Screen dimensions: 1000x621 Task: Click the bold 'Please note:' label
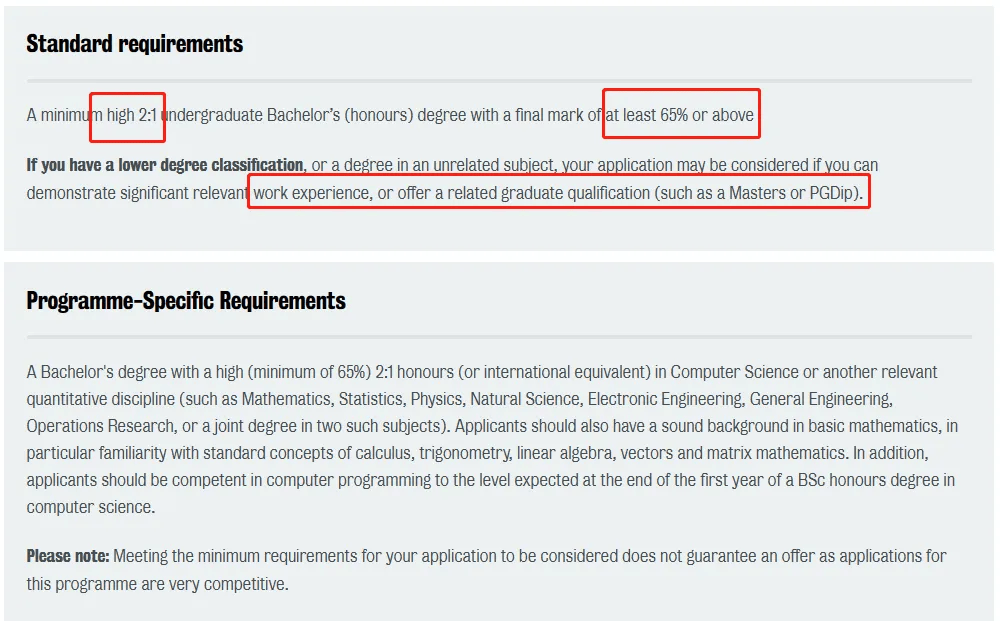click(68, 556)
